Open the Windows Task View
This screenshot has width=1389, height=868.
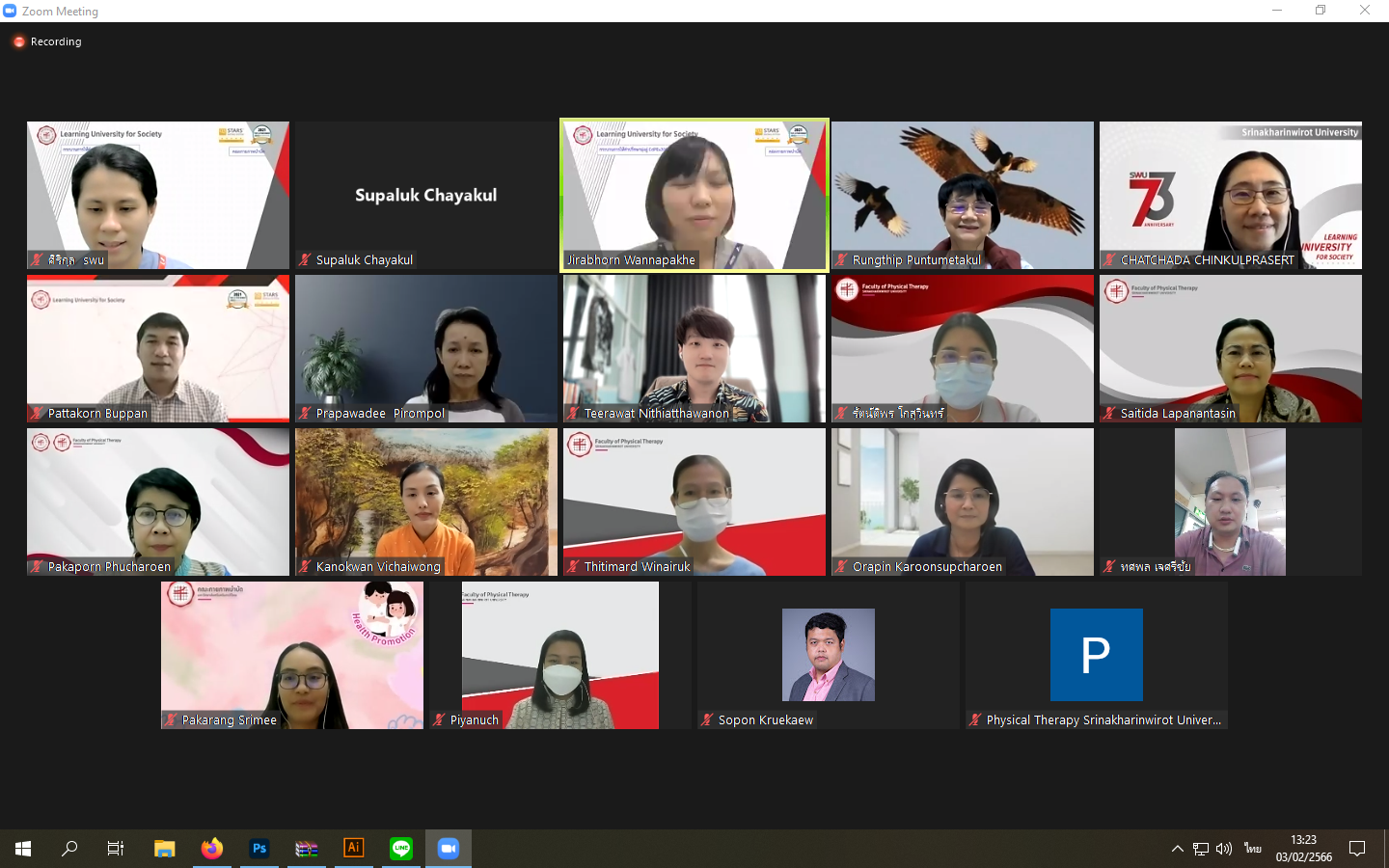(x=116, y=849)
